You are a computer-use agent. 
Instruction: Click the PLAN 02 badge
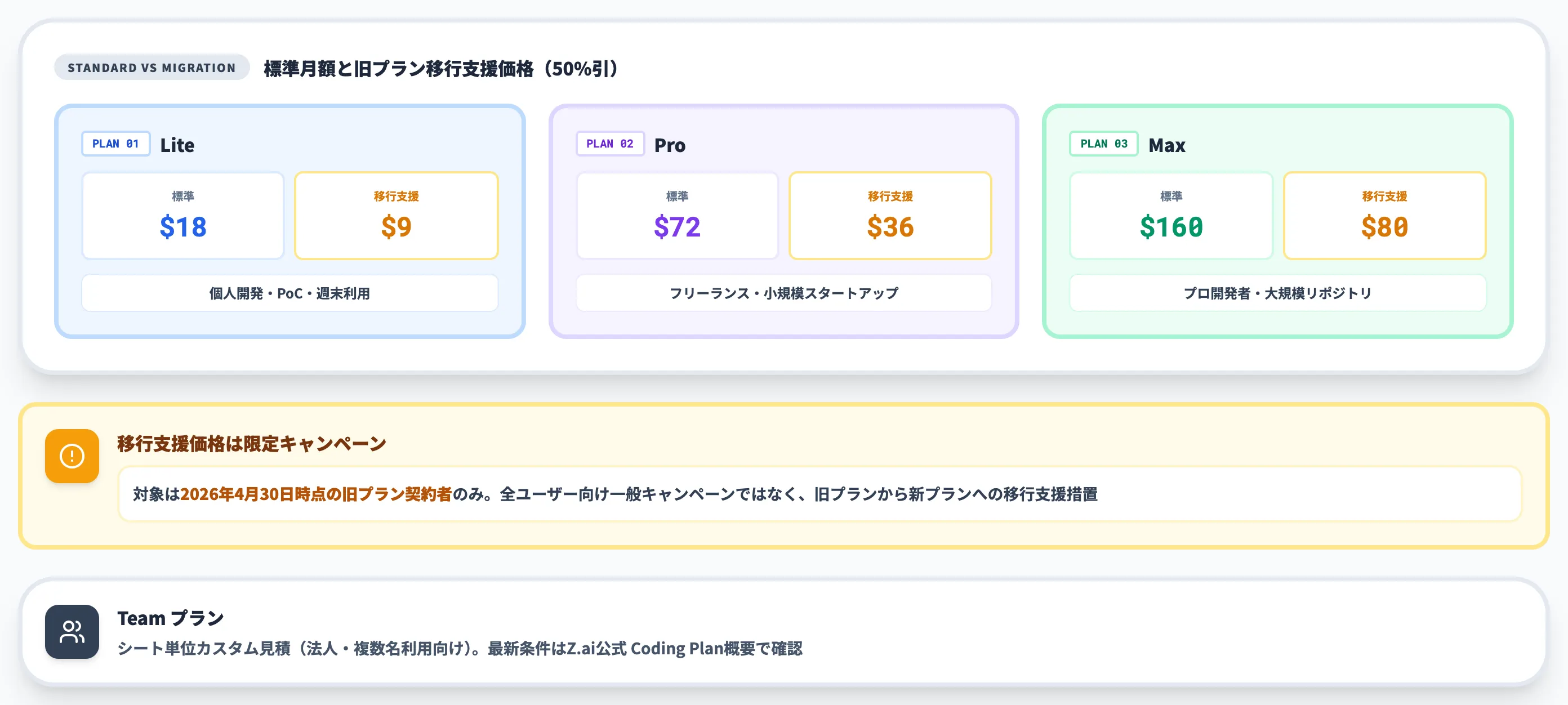click(x=610, y=144)
